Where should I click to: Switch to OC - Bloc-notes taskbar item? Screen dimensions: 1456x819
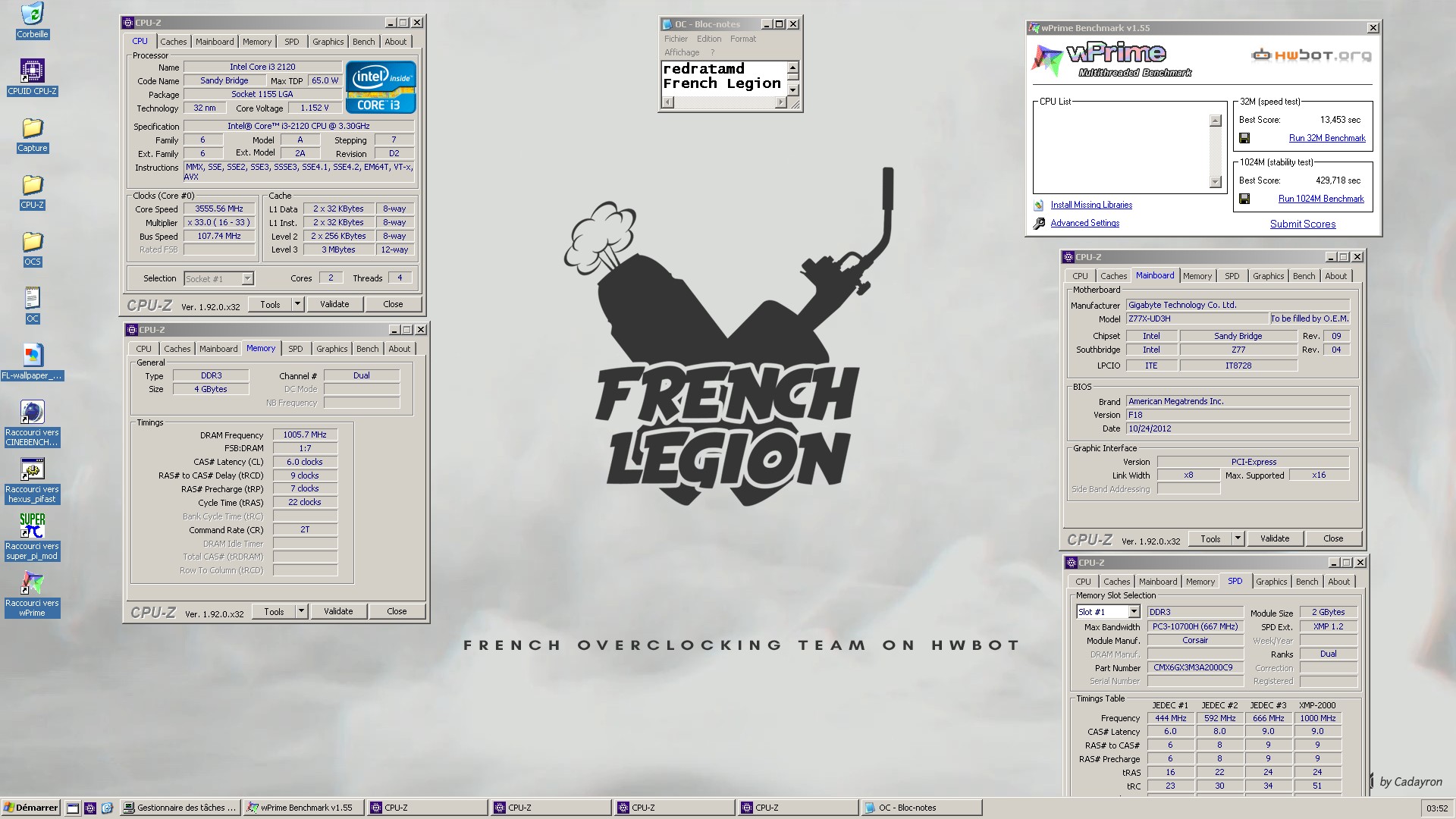pos(921,808)
